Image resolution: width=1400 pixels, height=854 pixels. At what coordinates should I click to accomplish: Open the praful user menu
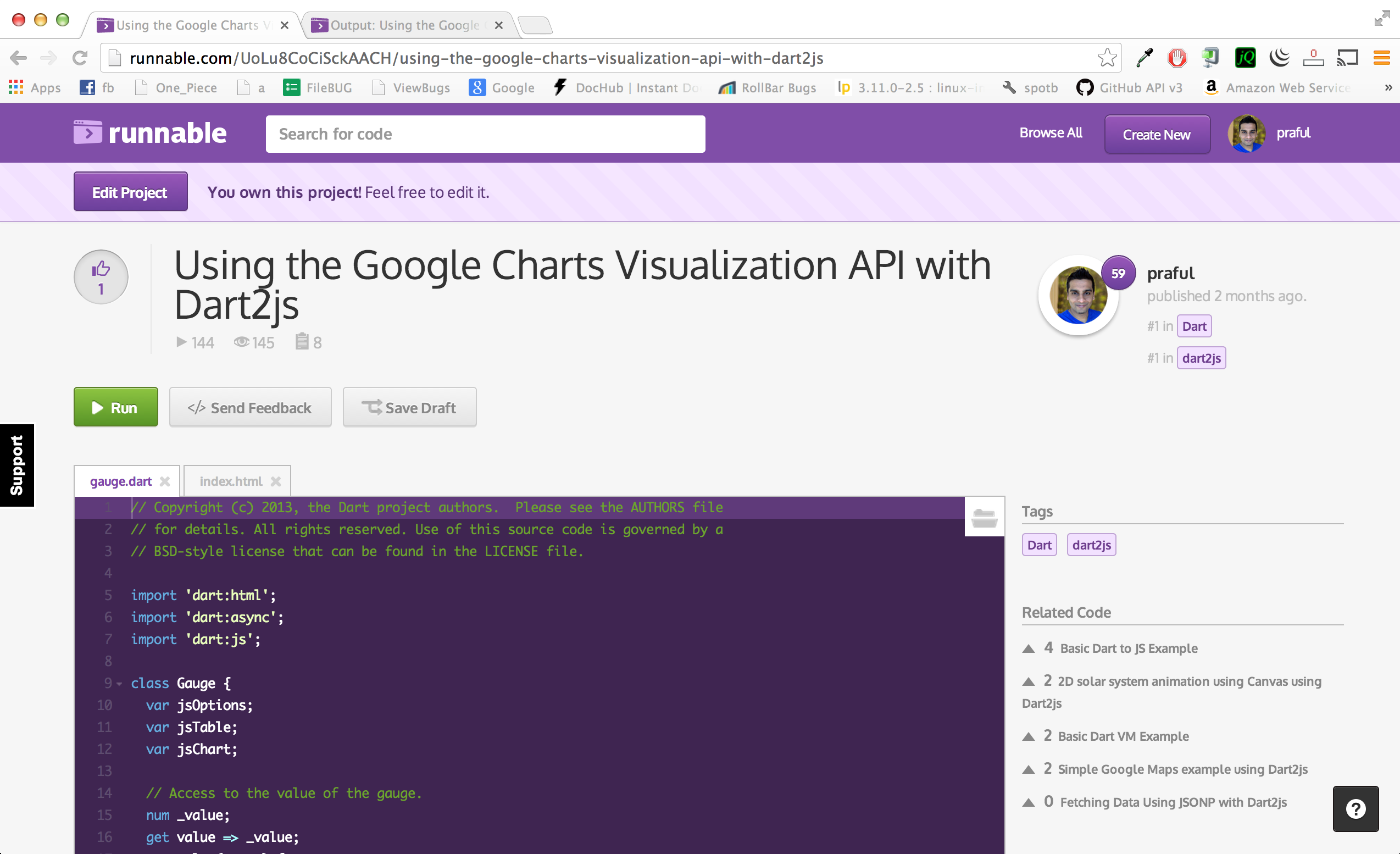pos(1293,133)
